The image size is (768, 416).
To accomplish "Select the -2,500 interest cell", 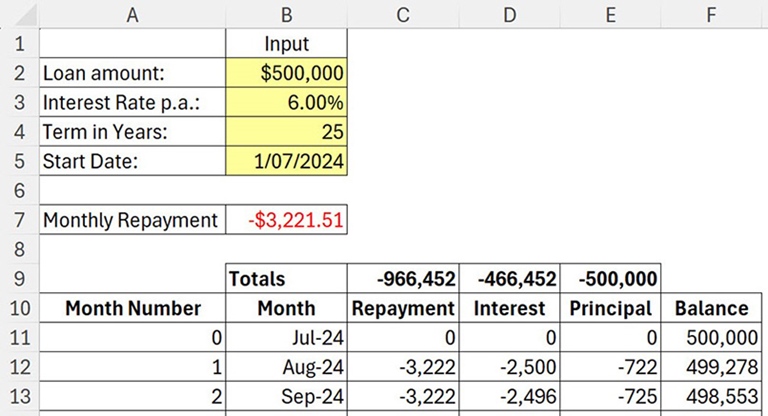I will (x=509, y=367).
